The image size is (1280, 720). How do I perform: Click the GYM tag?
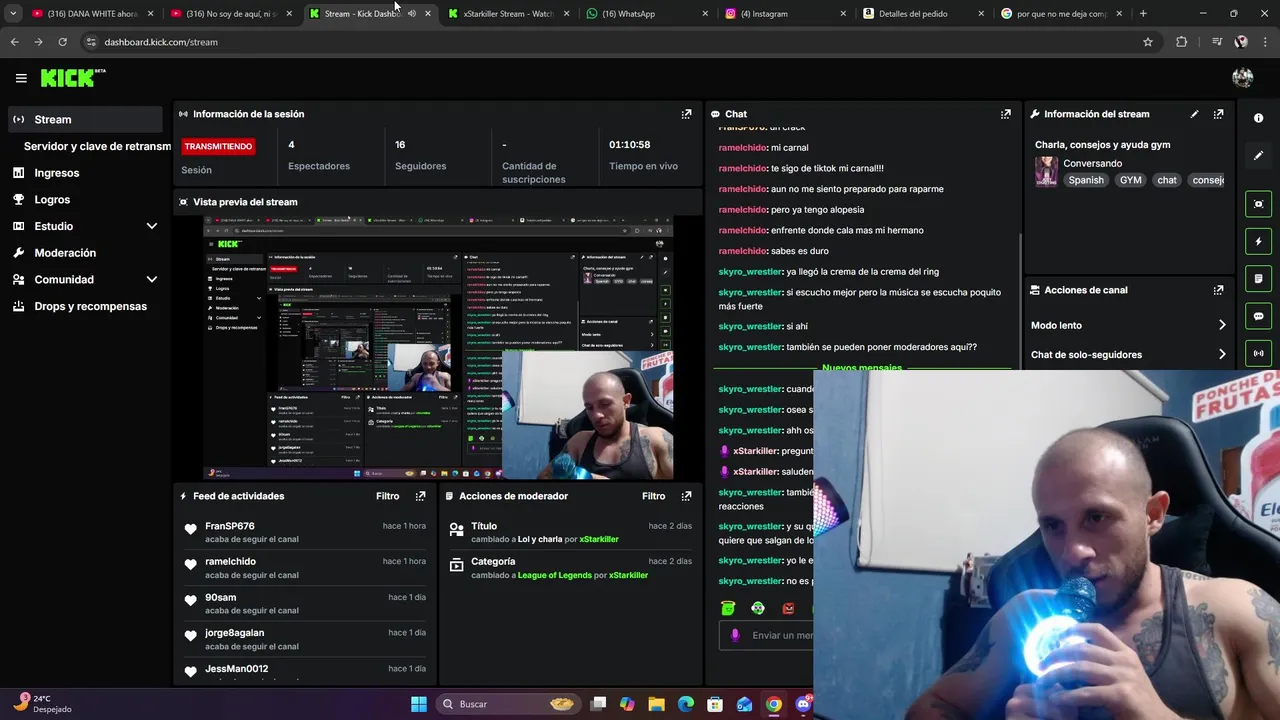point(1130,180)
